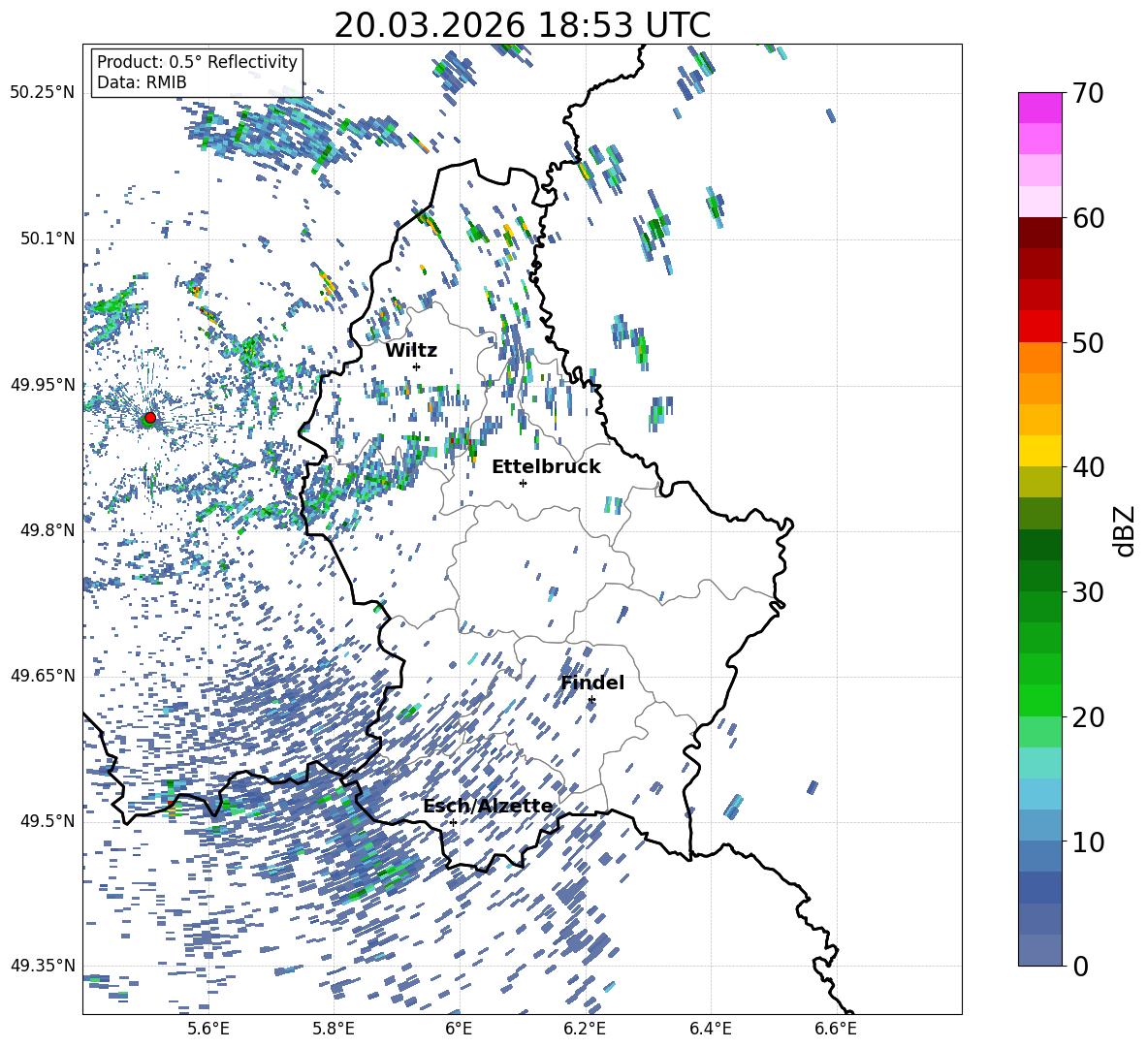1148x1048 pixels.
Task: Pick the magenta swatch at colorbar top
Action: tap(1039, 108)
